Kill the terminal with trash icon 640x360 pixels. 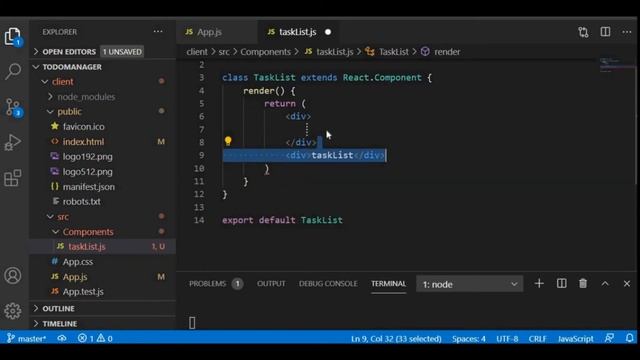coord(583,283)
